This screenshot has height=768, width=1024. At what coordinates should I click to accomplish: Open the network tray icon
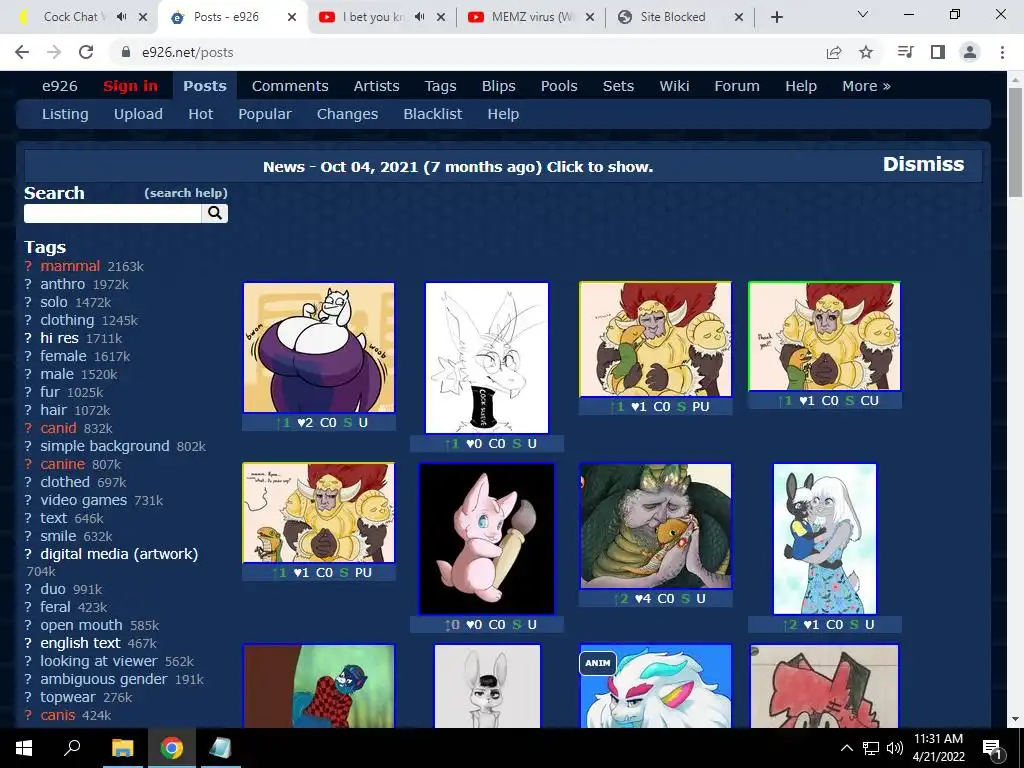(x=871, y=748)
